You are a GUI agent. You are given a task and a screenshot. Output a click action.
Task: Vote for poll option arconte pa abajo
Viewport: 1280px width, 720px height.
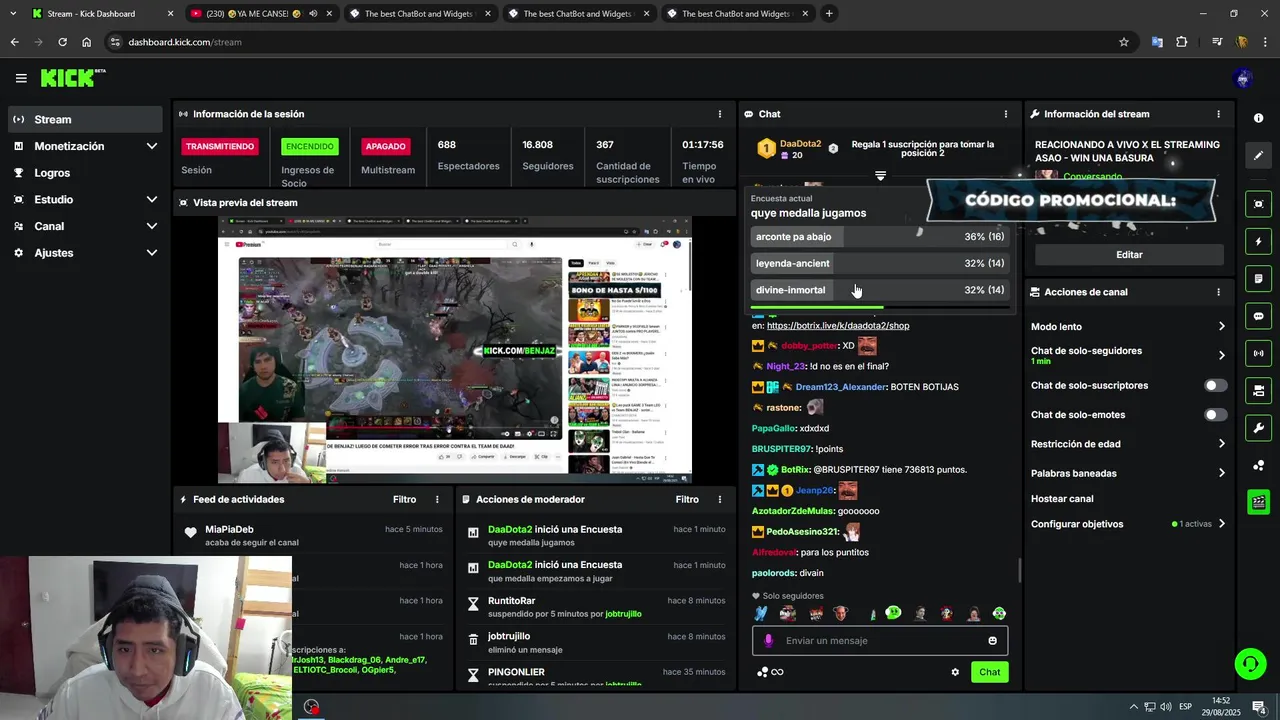(880, 237)
